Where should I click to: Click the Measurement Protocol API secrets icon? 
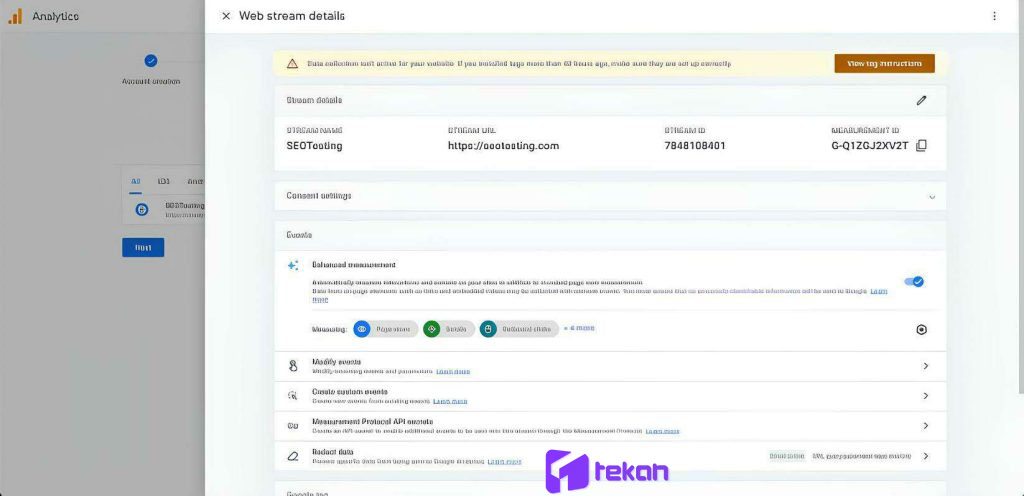293,426
